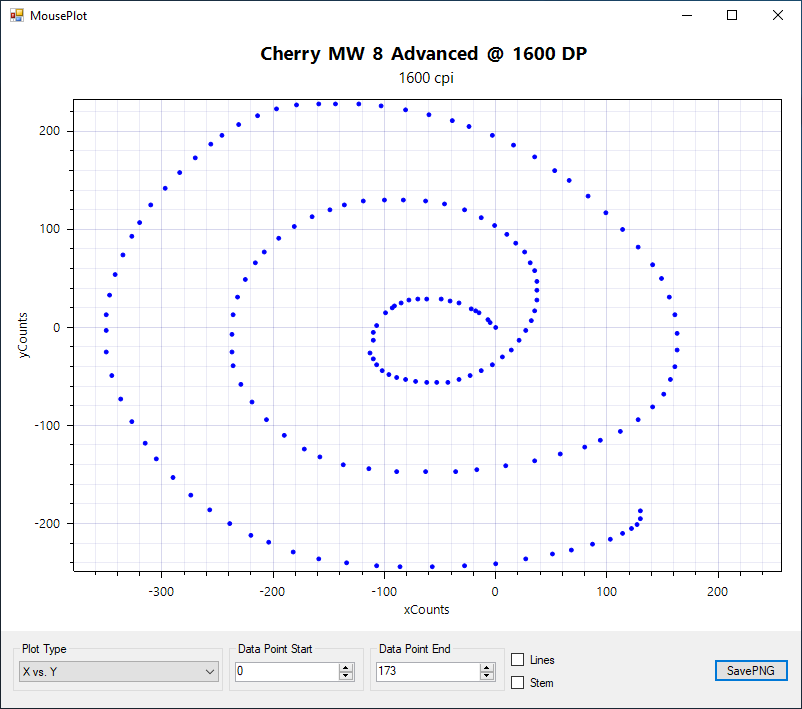Click the -300 tick label on x axis
Image resolution: width=802 pixels, height=709 pixels.
click(x=161, y=592)
